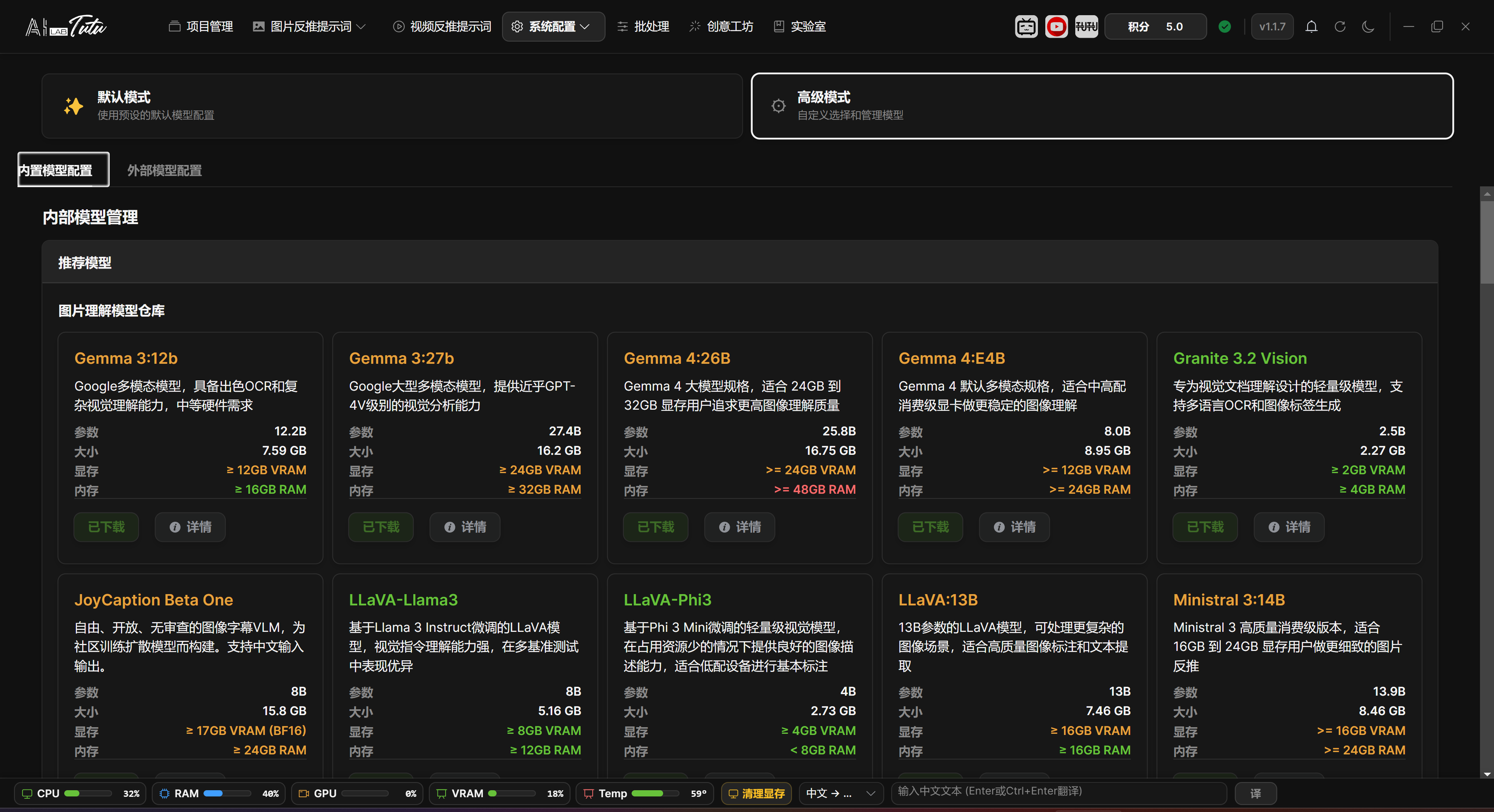Click the 清理显存 clear VRAM button

click(x=757, y=793)
